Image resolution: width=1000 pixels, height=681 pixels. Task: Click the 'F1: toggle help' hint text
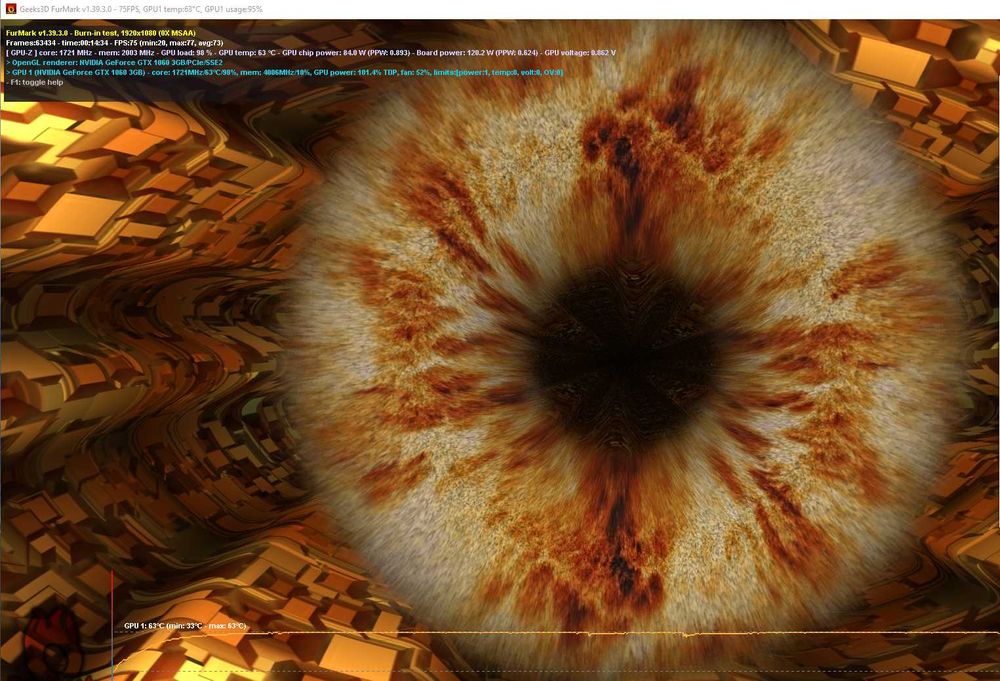tap(34, 82)
